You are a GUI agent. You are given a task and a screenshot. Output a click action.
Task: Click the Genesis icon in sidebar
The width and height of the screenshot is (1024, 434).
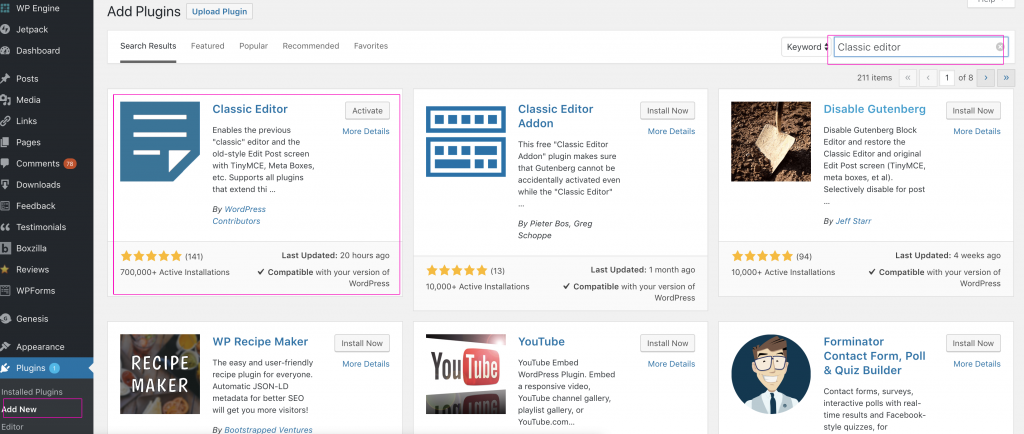5,318
